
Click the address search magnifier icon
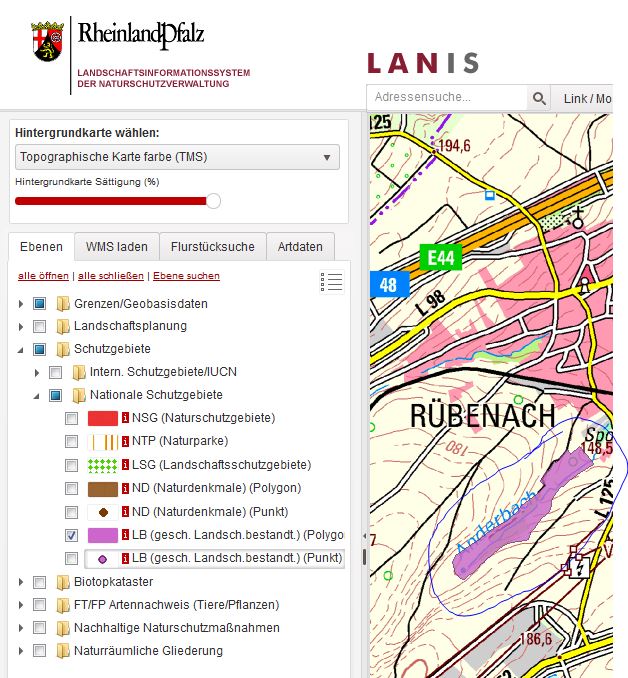tap(539, 98)
